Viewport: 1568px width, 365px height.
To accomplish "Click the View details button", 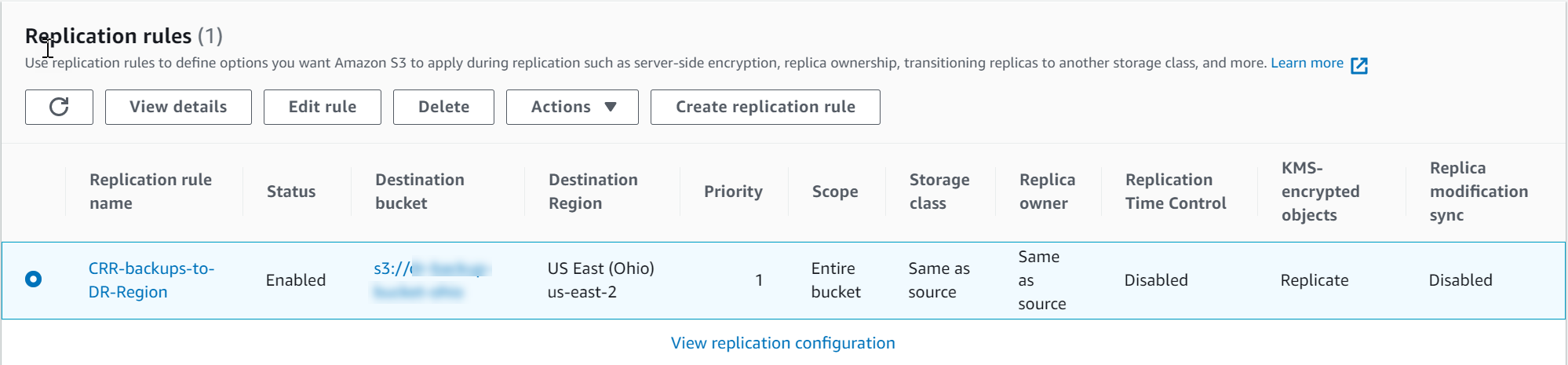I will [x=178, y=107].
